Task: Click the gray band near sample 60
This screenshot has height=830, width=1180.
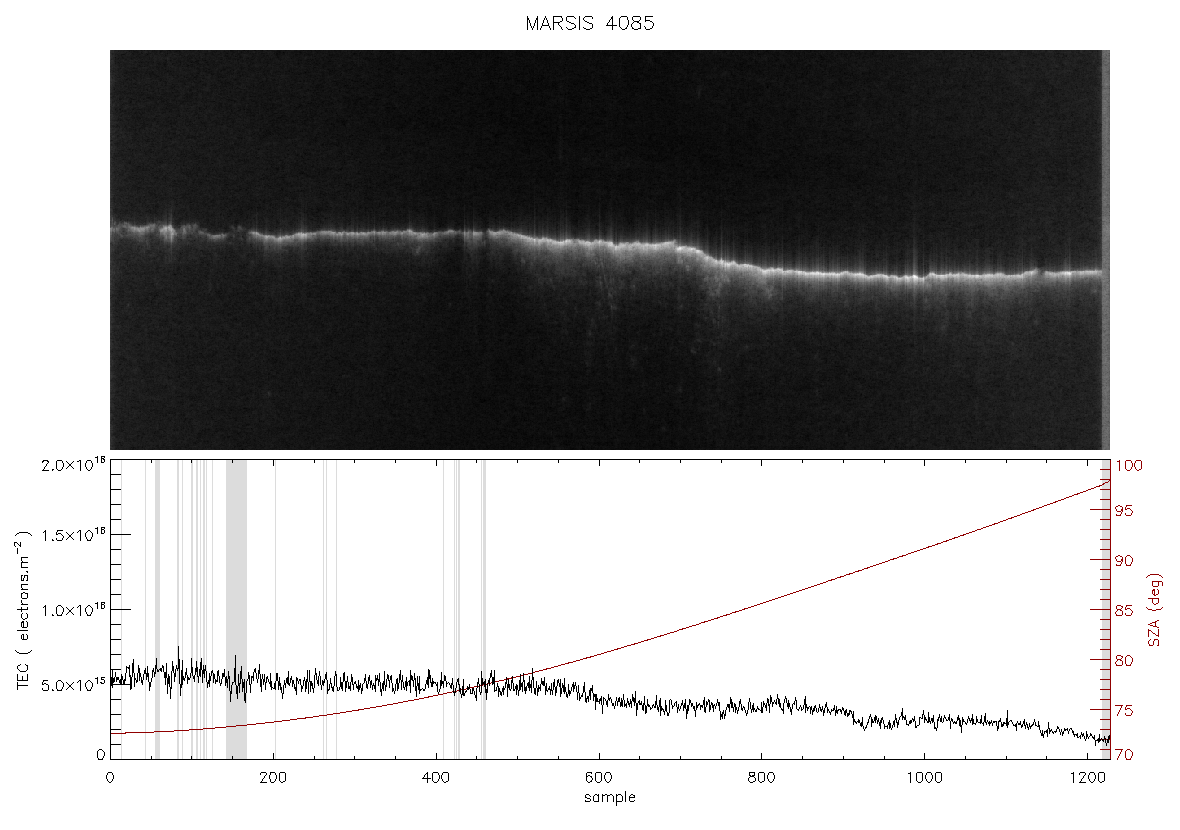Action: (157, 609)
